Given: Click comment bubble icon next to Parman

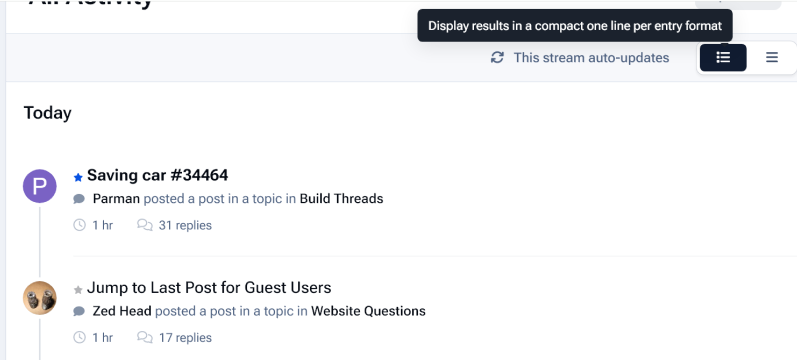Looking at the screenshot, I should [x=79, y=199].
